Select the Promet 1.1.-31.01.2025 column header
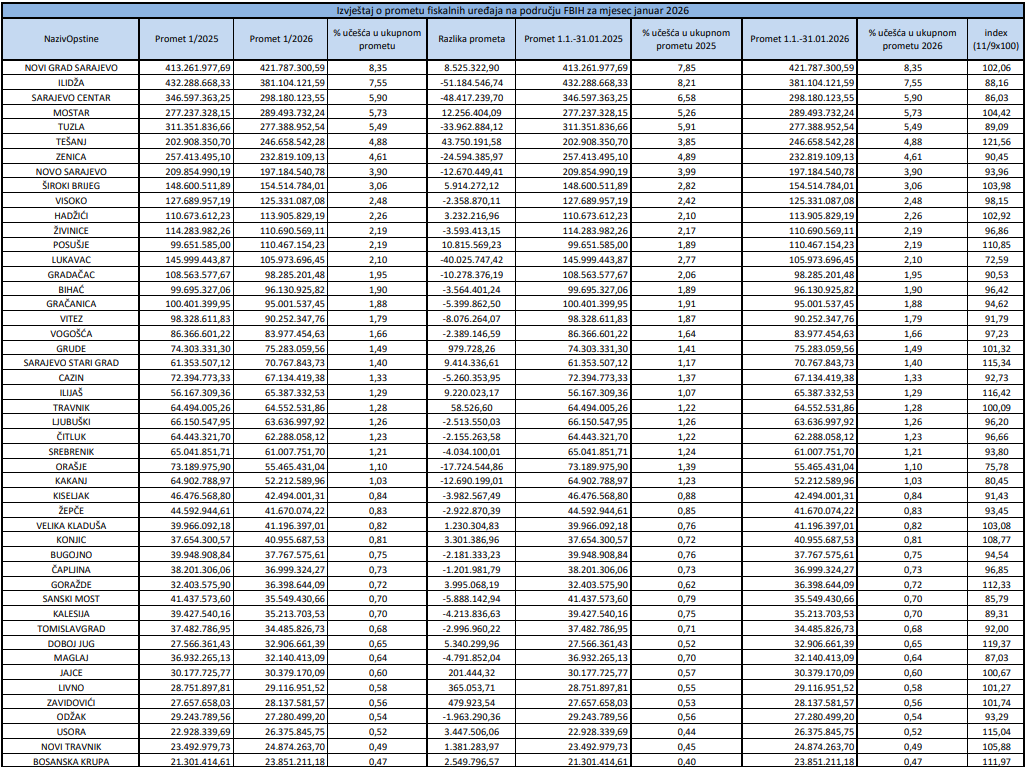The image size is (1025, 767). [574, 38]
